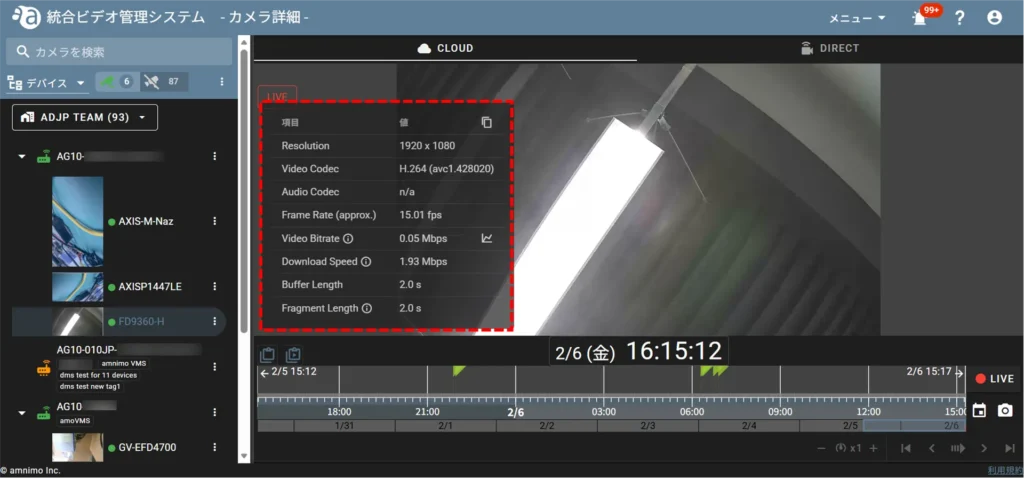Switch to the DIRECT tab
This screenshot has height=478, width=1024.
coord(829,48)
